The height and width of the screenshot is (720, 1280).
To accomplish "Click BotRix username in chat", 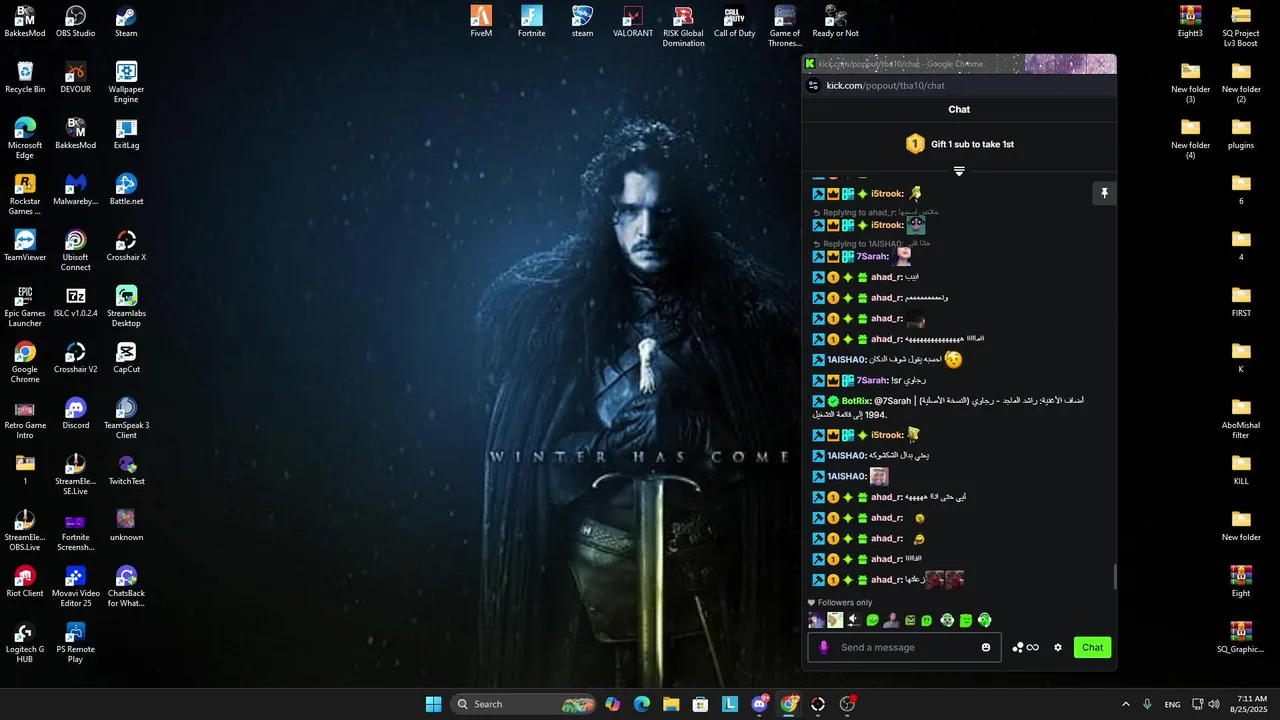I will coord(856,401).
